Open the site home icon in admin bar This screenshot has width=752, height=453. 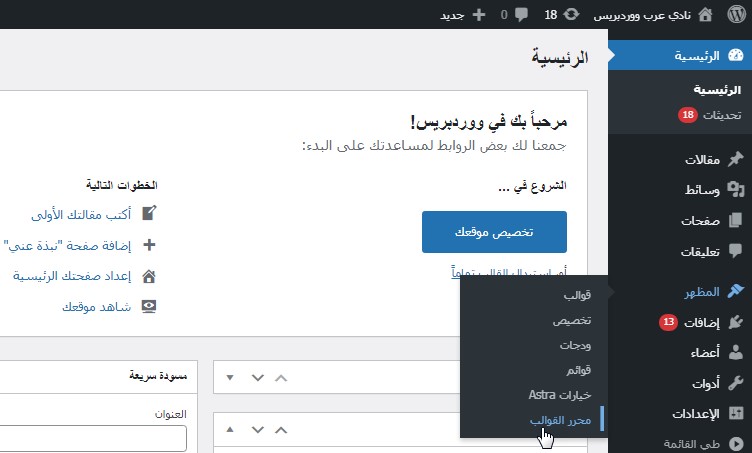(x=706, y=15)
